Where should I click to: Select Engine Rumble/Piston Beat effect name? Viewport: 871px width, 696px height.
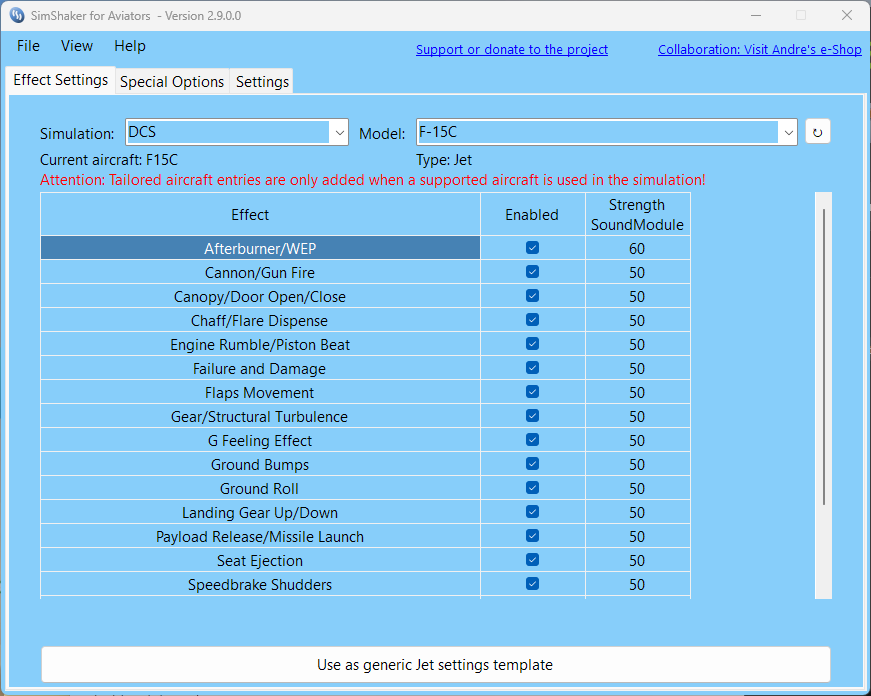coord(260,344)
